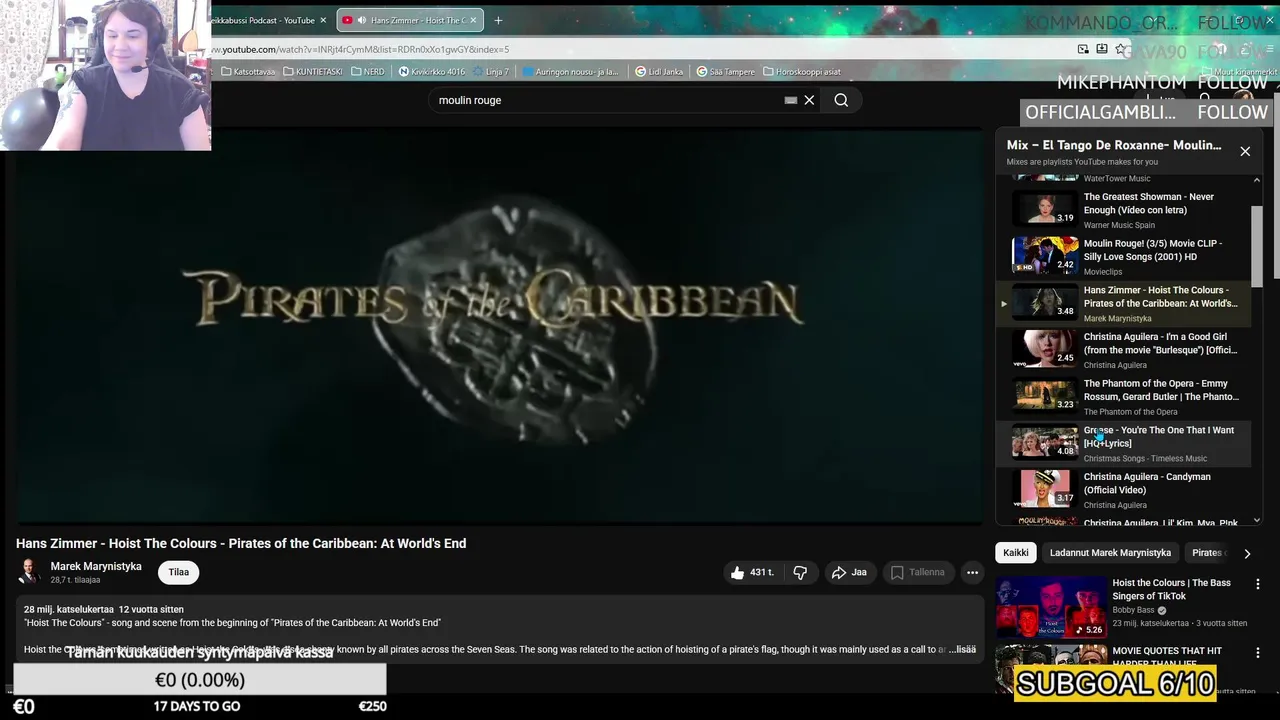Open 'Hoist the Colours | The Bass Singers' recommendation thumbnail
This screenshot has width=1280, height=720.
click(x=1051, y=607)
